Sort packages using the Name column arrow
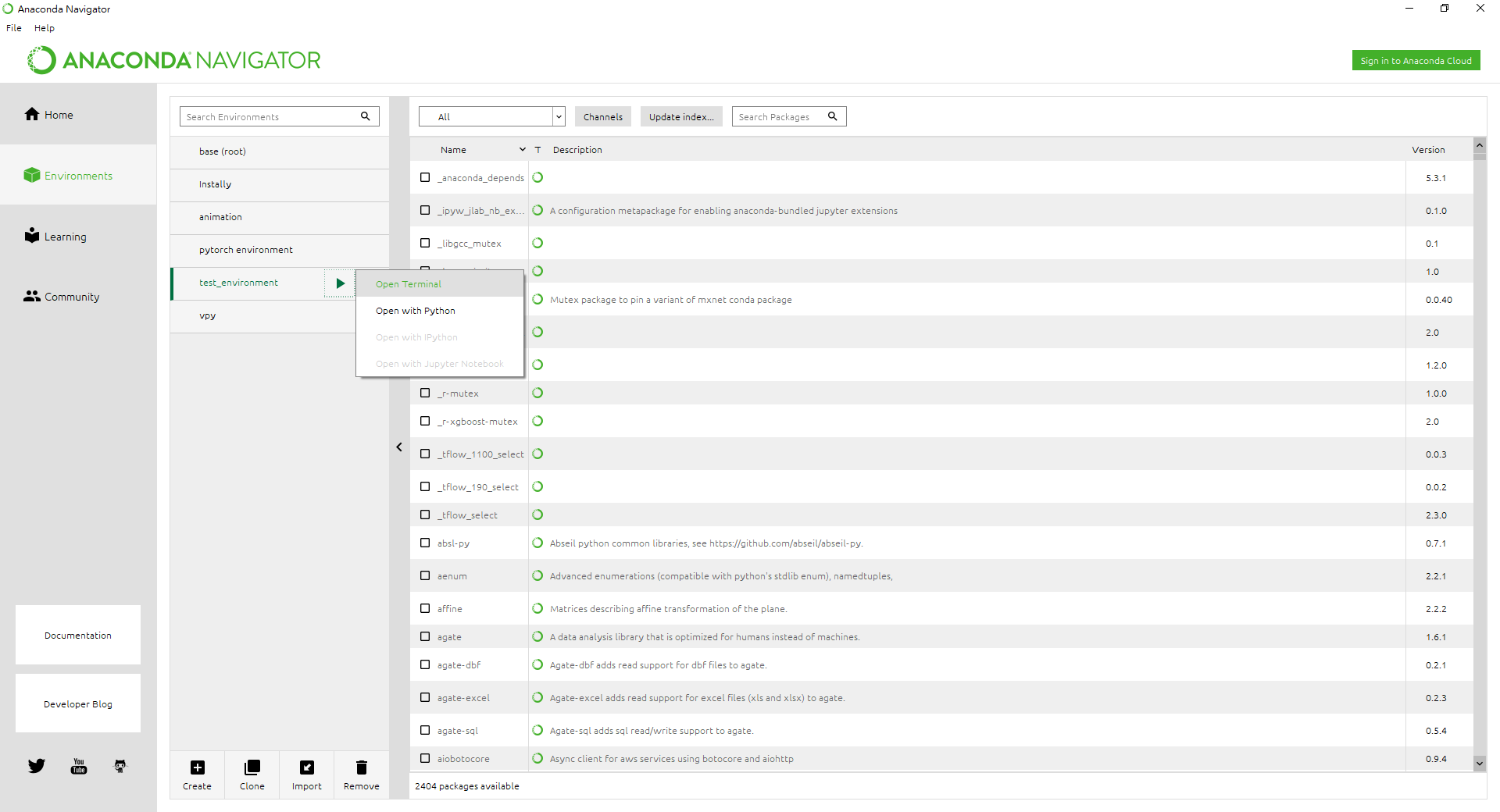This screenshot has width=1500, height=812. [x=522, y=150]
